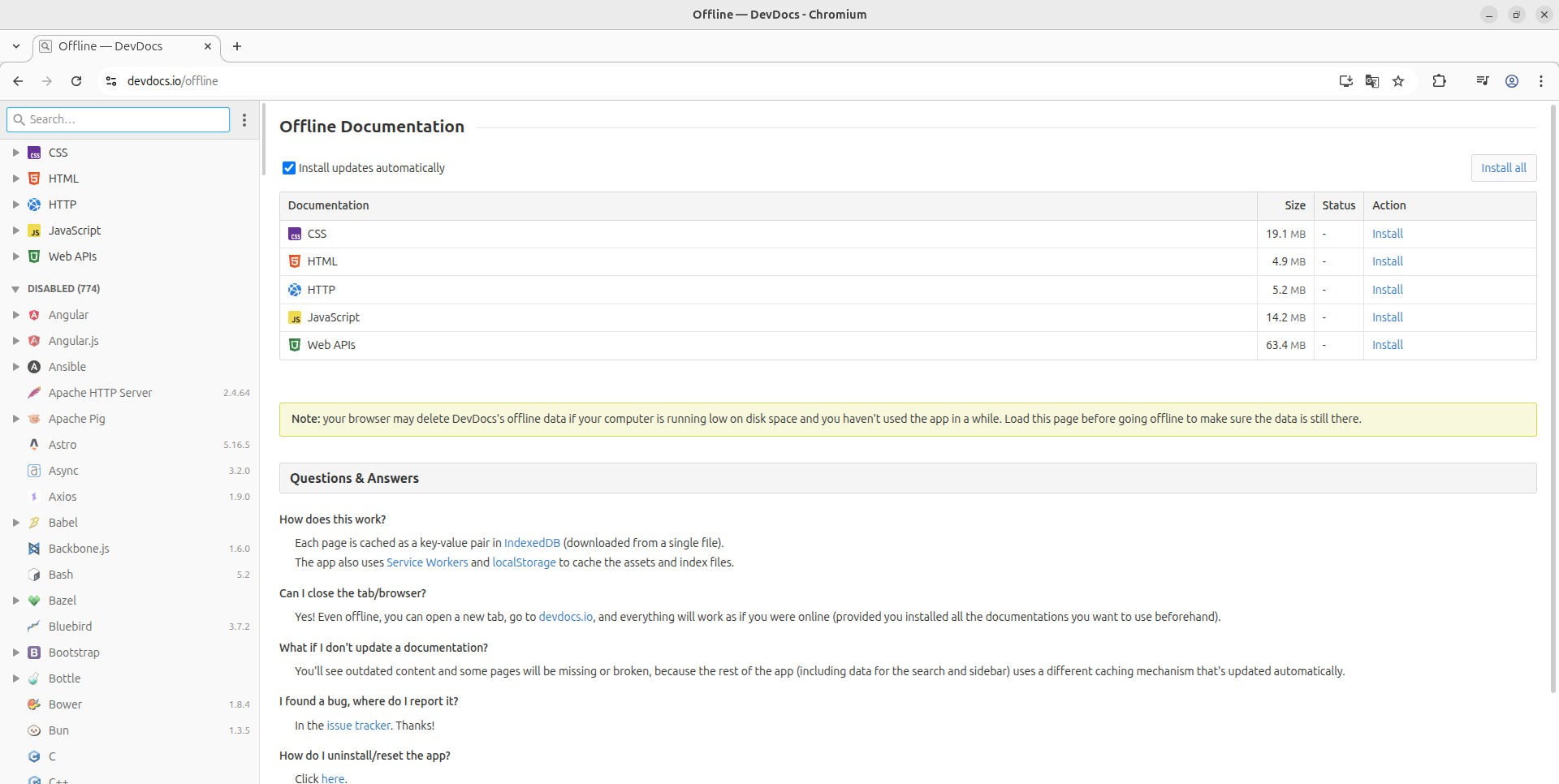1559x784 pixels.
Task: Click the bookmark star icon in address bar
Action: click(x=1398, y=81)
